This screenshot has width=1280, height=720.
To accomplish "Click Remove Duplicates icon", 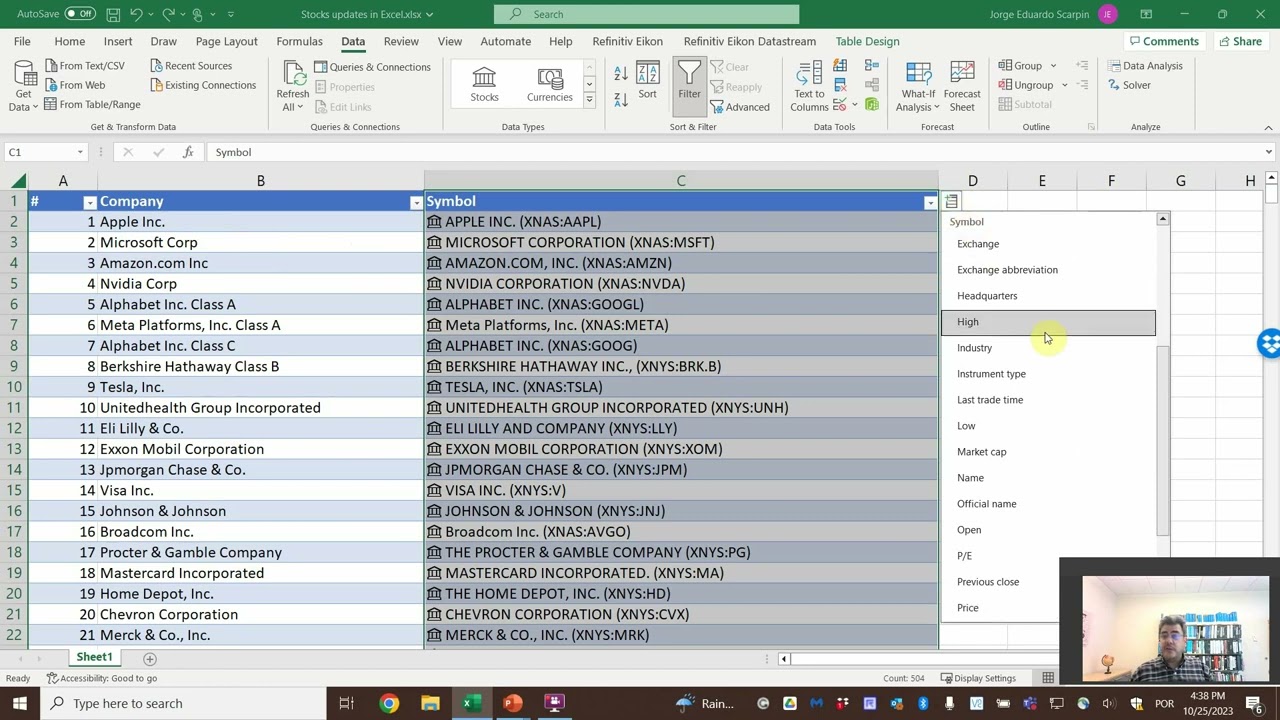I will (840, 86).
